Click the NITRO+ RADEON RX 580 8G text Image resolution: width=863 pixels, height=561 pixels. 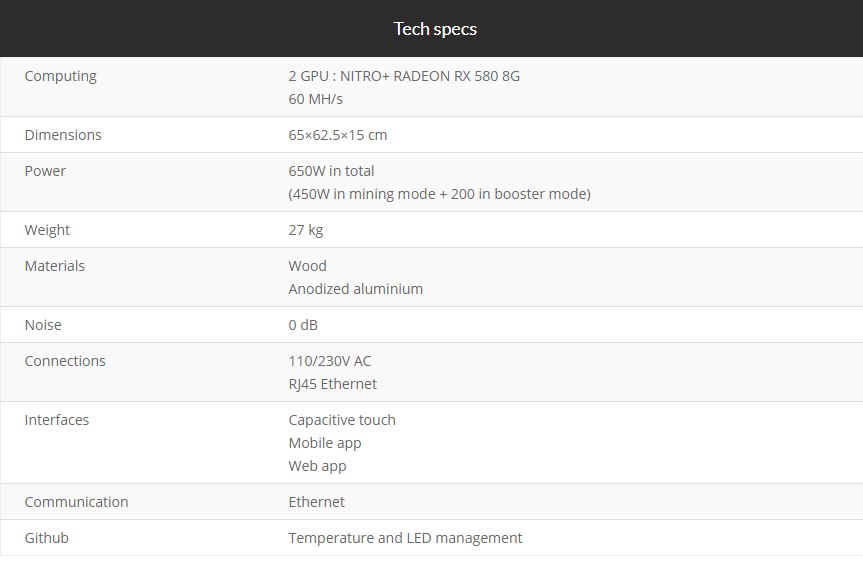pyautogui.click(x=430, y=76)
